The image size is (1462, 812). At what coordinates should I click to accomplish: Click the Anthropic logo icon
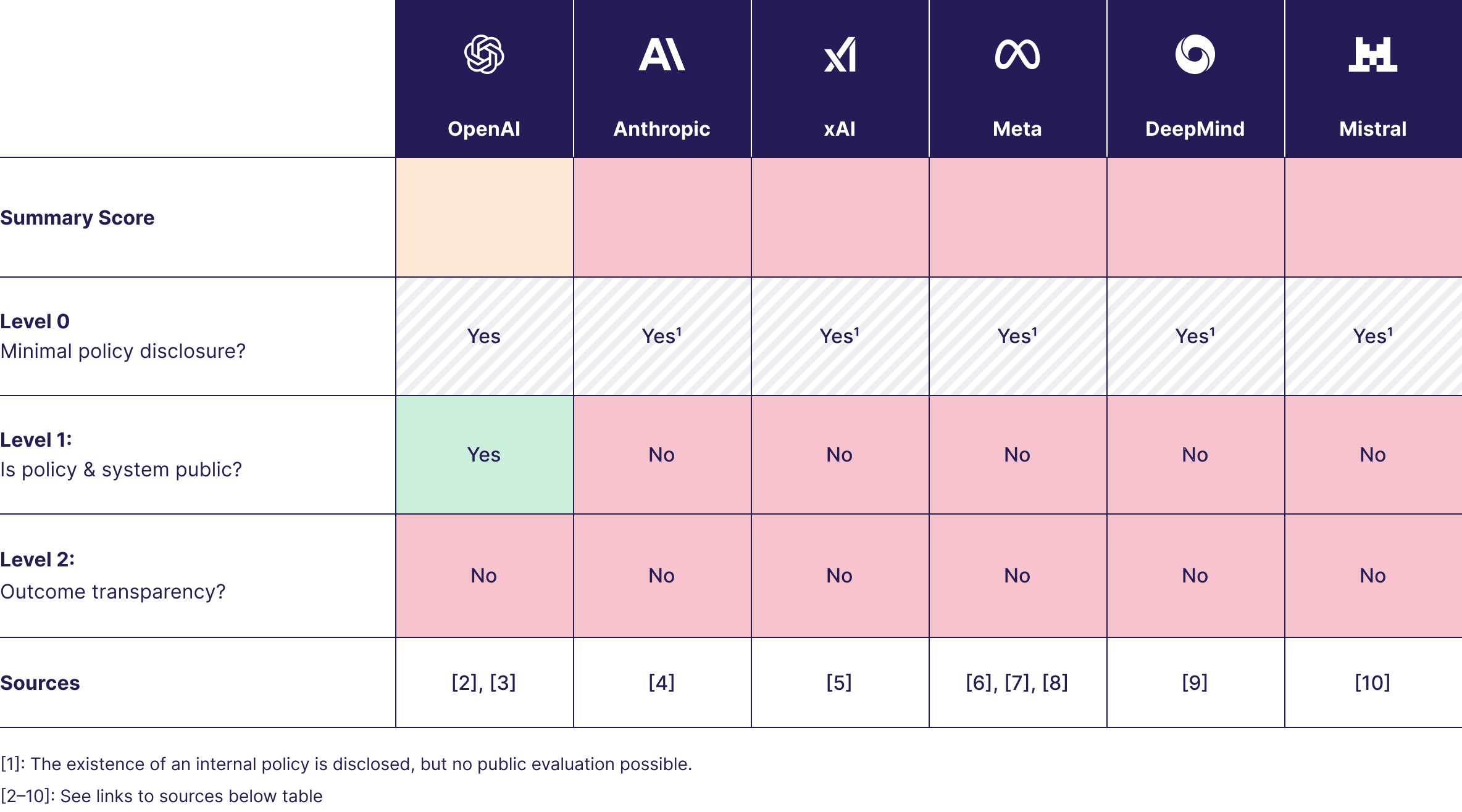point(662,54)
